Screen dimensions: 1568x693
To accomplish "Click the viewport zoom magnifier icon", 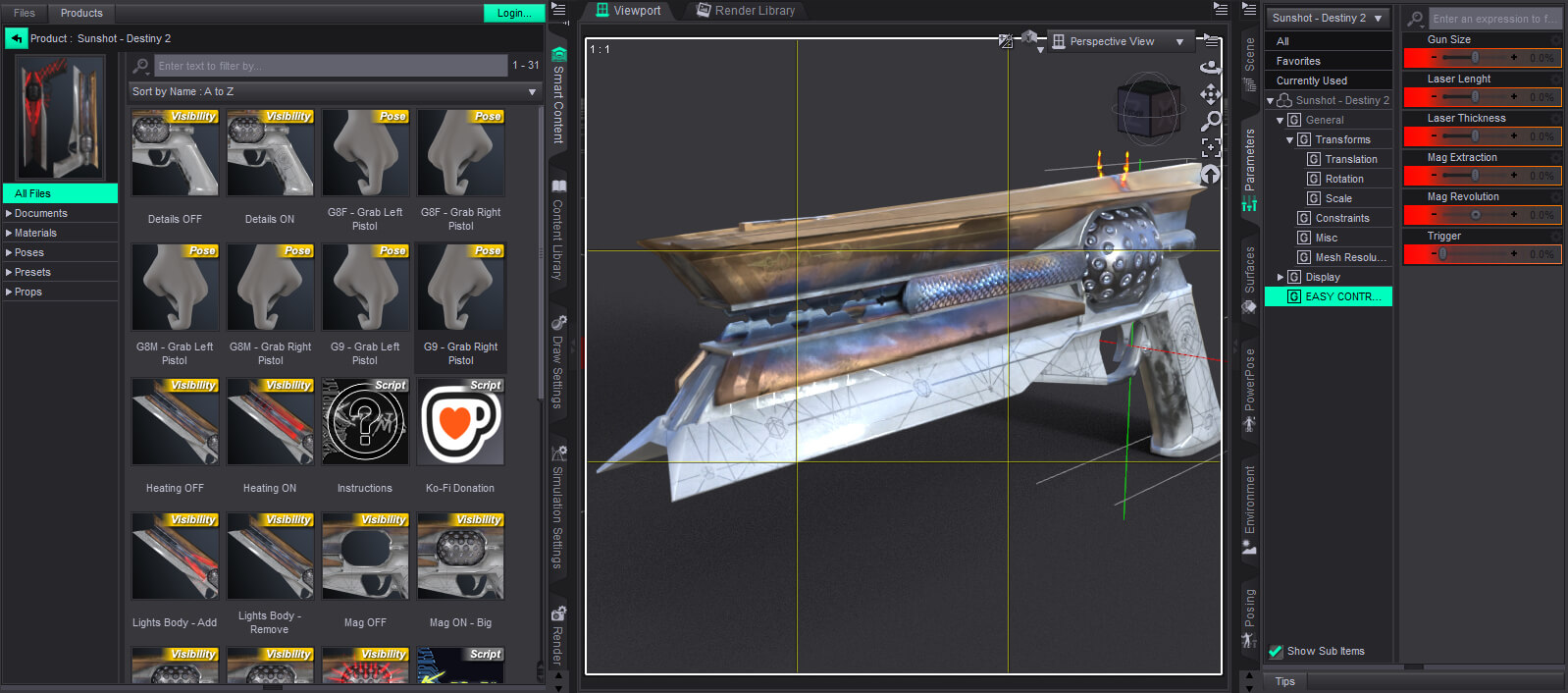I will click(1211, 122).
